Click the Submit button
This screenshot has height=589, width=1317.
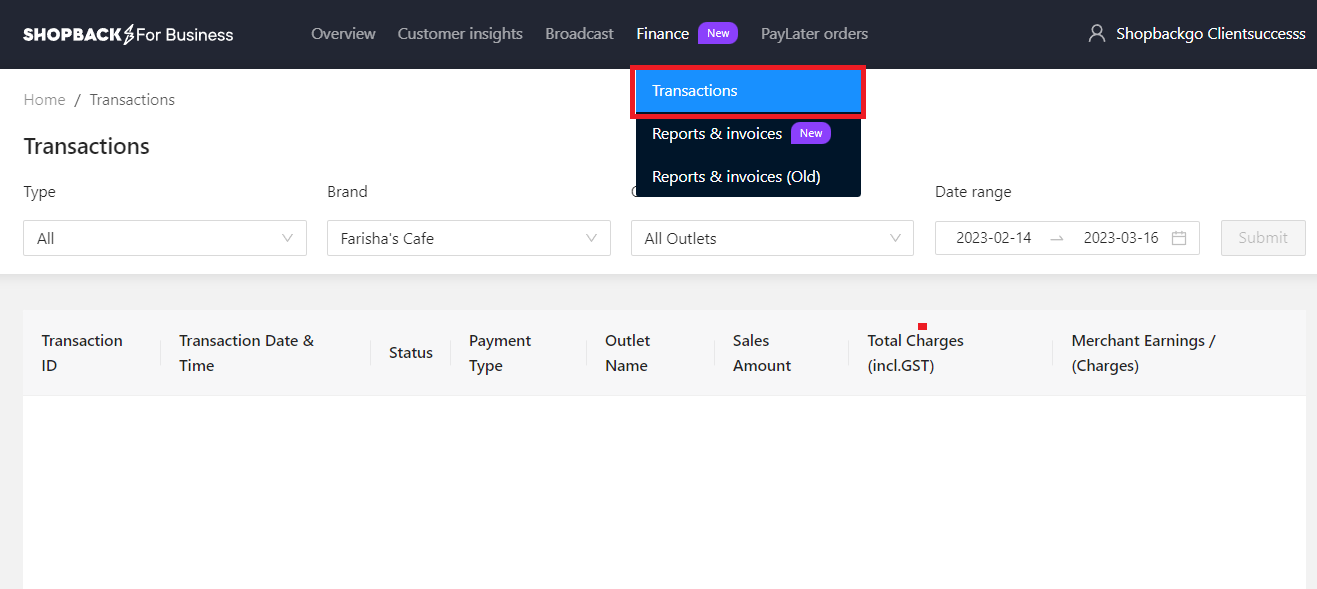(1262, 237)
